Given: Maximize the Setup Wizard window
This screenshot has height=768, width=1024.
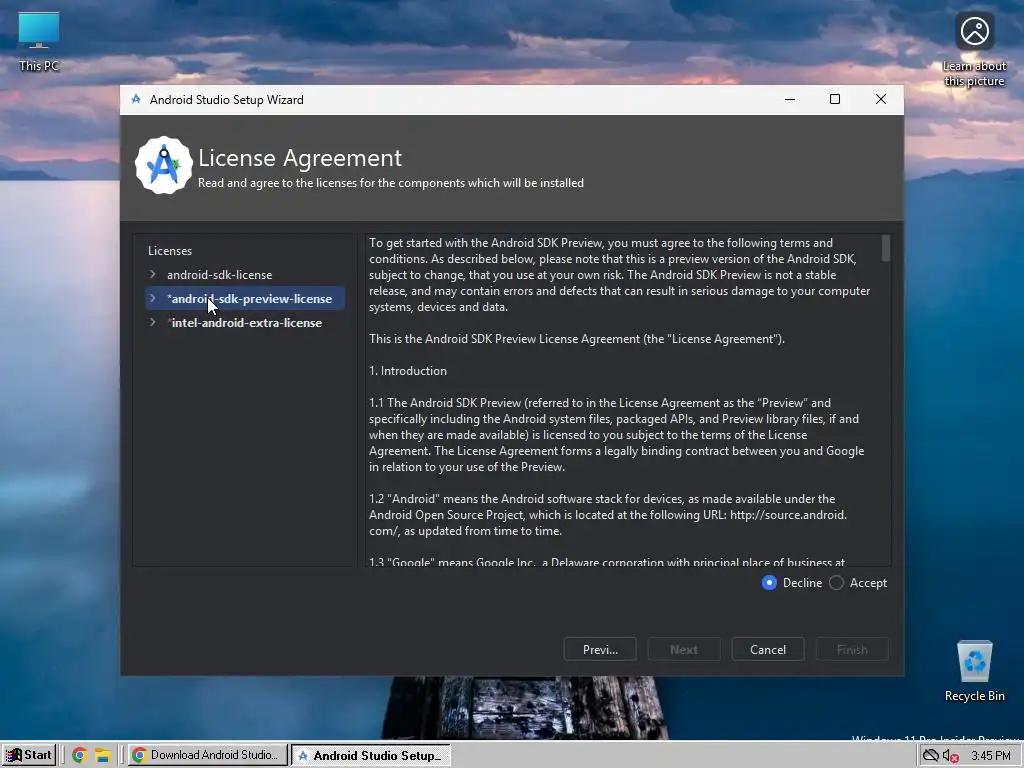Looking at the screenshot, I should pos(835,99).
